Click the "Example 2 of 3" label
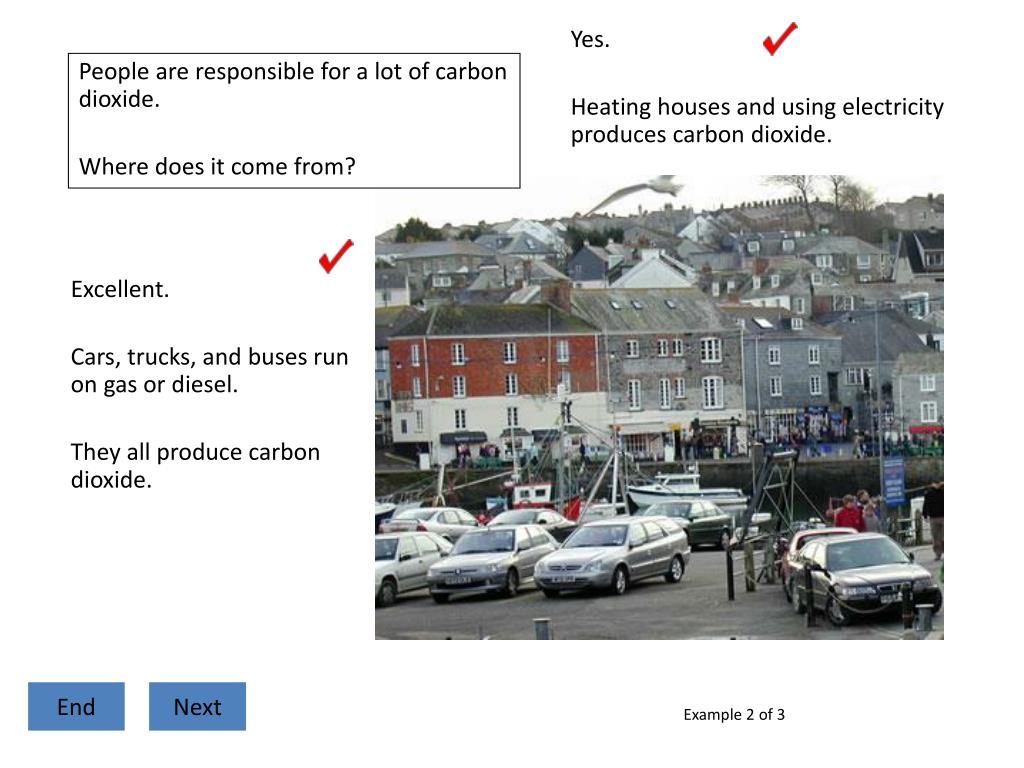Image resolution: width=1024 pixels, height=768 pixels. [x=734, y=714]
